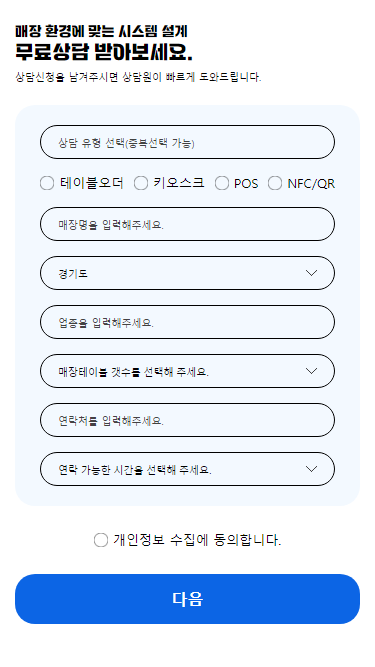Focus the 연락처를 입력해주세요 input field
This screenshot has width=375, height=667.
[x=187, y=420]
